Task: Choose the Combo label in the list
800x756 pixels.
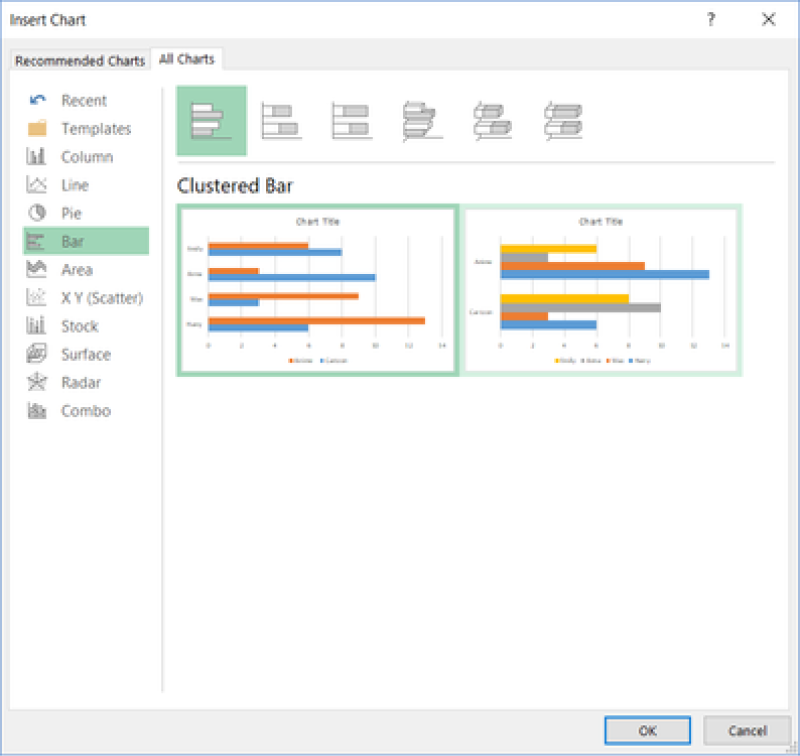Action: coord(86,411)
